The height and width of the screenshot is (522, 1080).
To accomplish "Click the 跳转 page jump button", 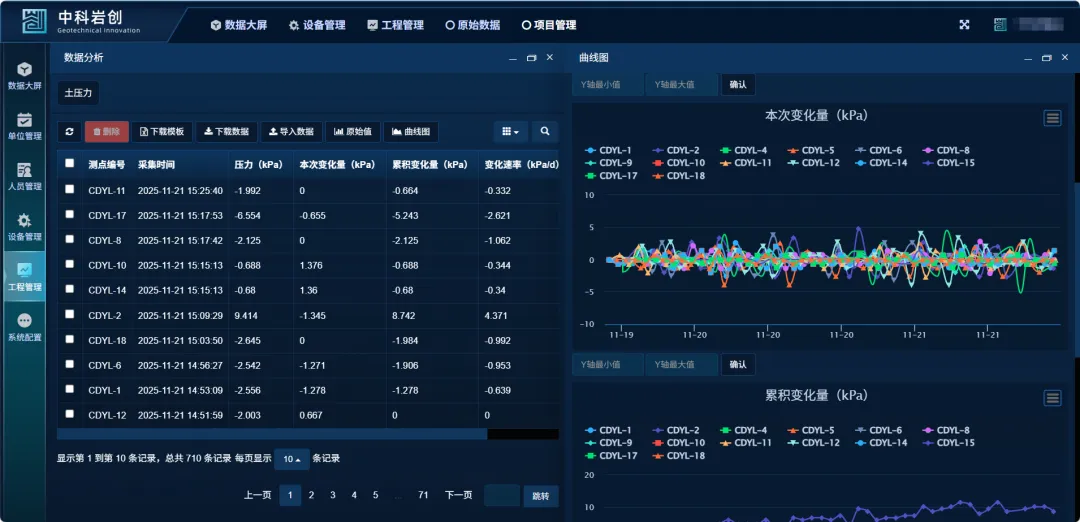I will tap(541, 496).
